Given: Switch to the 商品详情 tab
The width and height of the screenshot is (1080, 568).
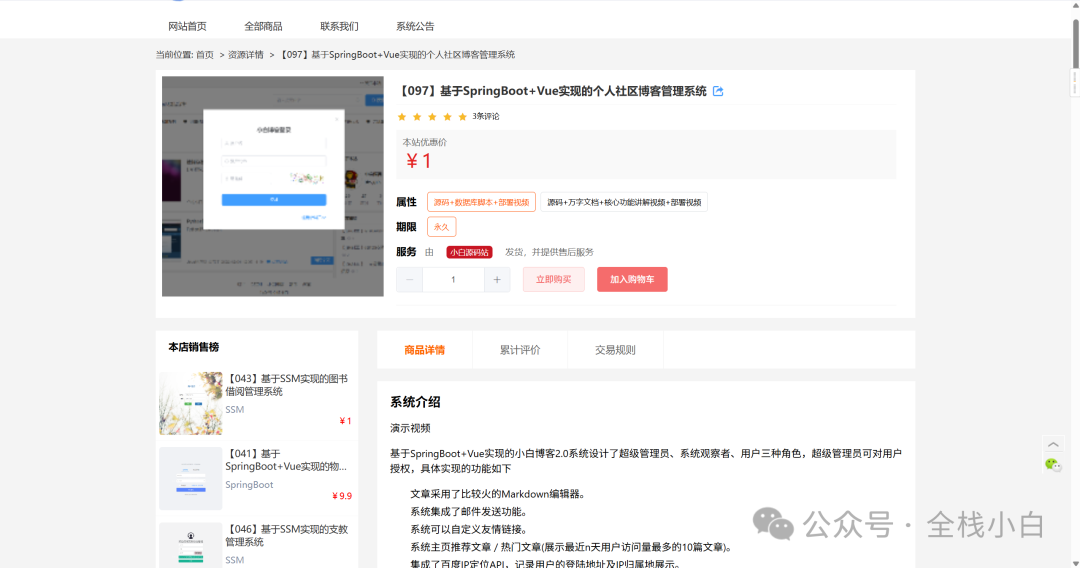Looking at the screenshot, I should [x=424, y=350].
